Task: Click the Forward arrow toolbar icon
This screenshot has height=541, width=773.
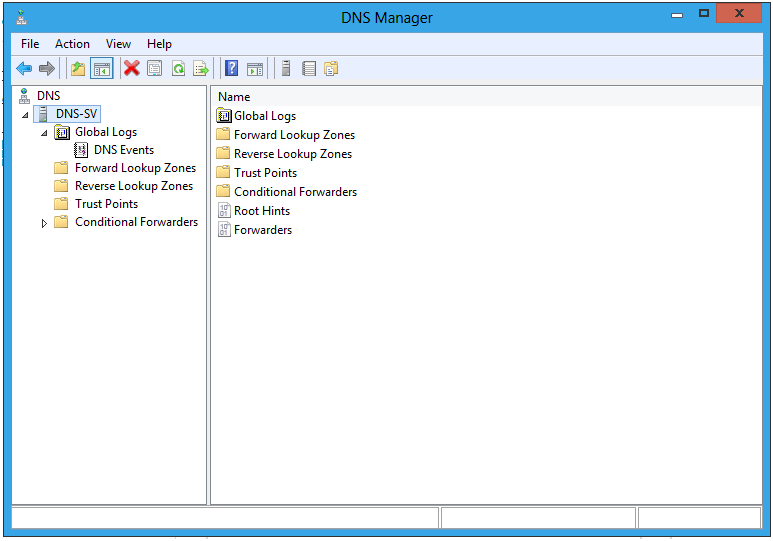Action: (46, 69)
